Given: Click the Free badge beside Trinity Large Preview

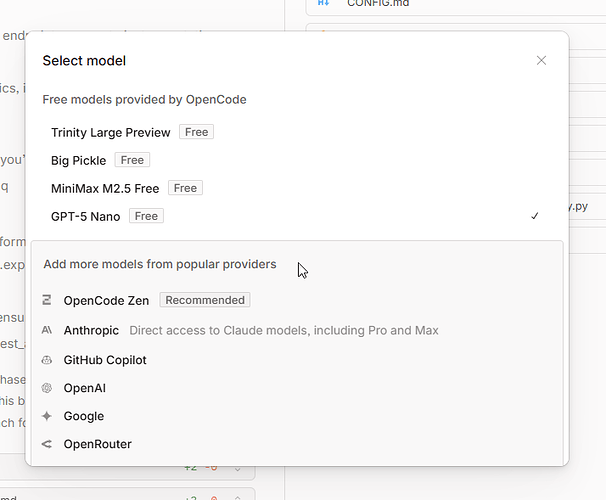Looking at the screenshot, I should (x=196, y=132).
